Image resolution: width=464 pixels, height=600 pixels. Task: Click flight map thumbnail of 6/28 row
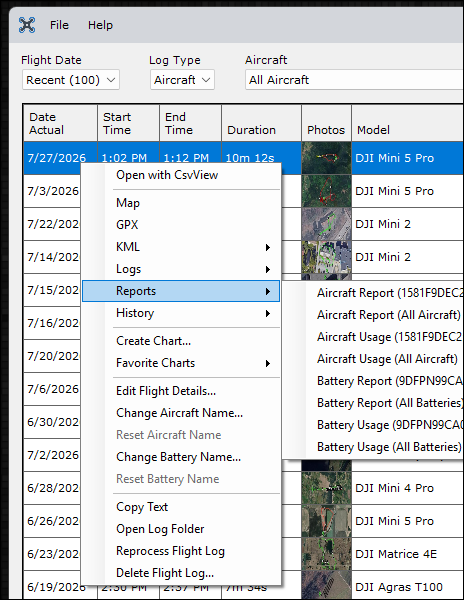(x=326, y=488)
